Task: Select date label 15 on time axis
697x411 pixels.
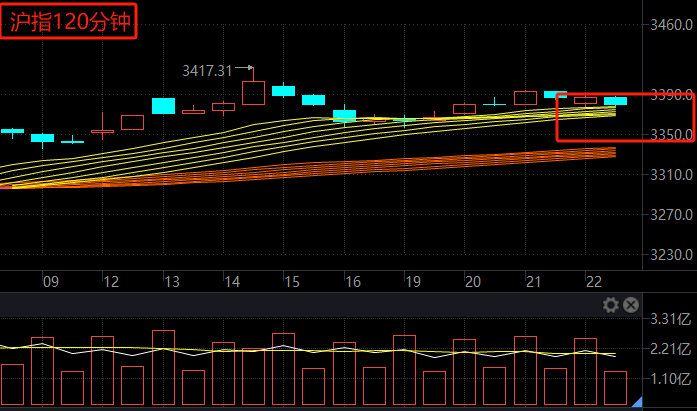Action: 292,282
